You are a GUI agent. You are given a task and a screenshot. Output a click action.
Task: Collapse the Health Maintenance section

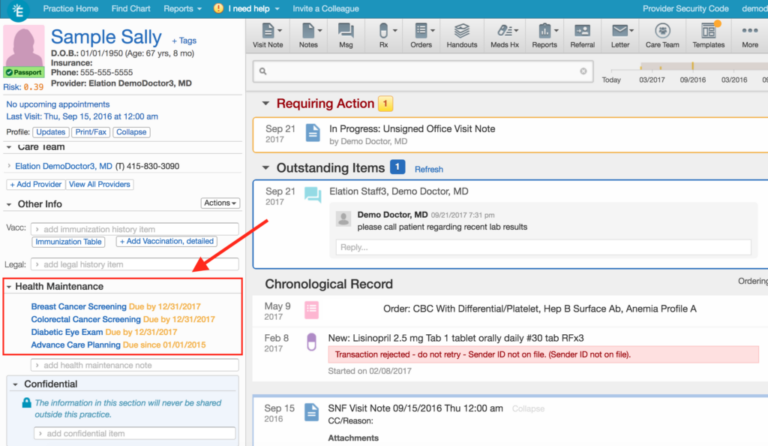coord(9,287)
